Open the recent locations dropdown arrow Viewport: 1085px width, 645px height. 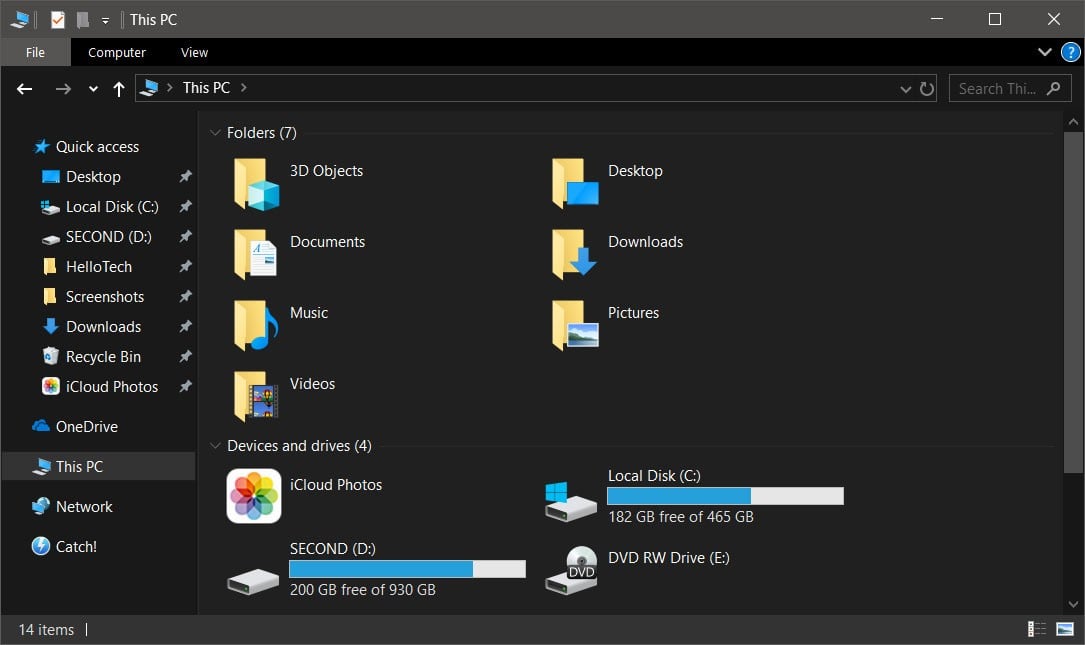(93, 89)
